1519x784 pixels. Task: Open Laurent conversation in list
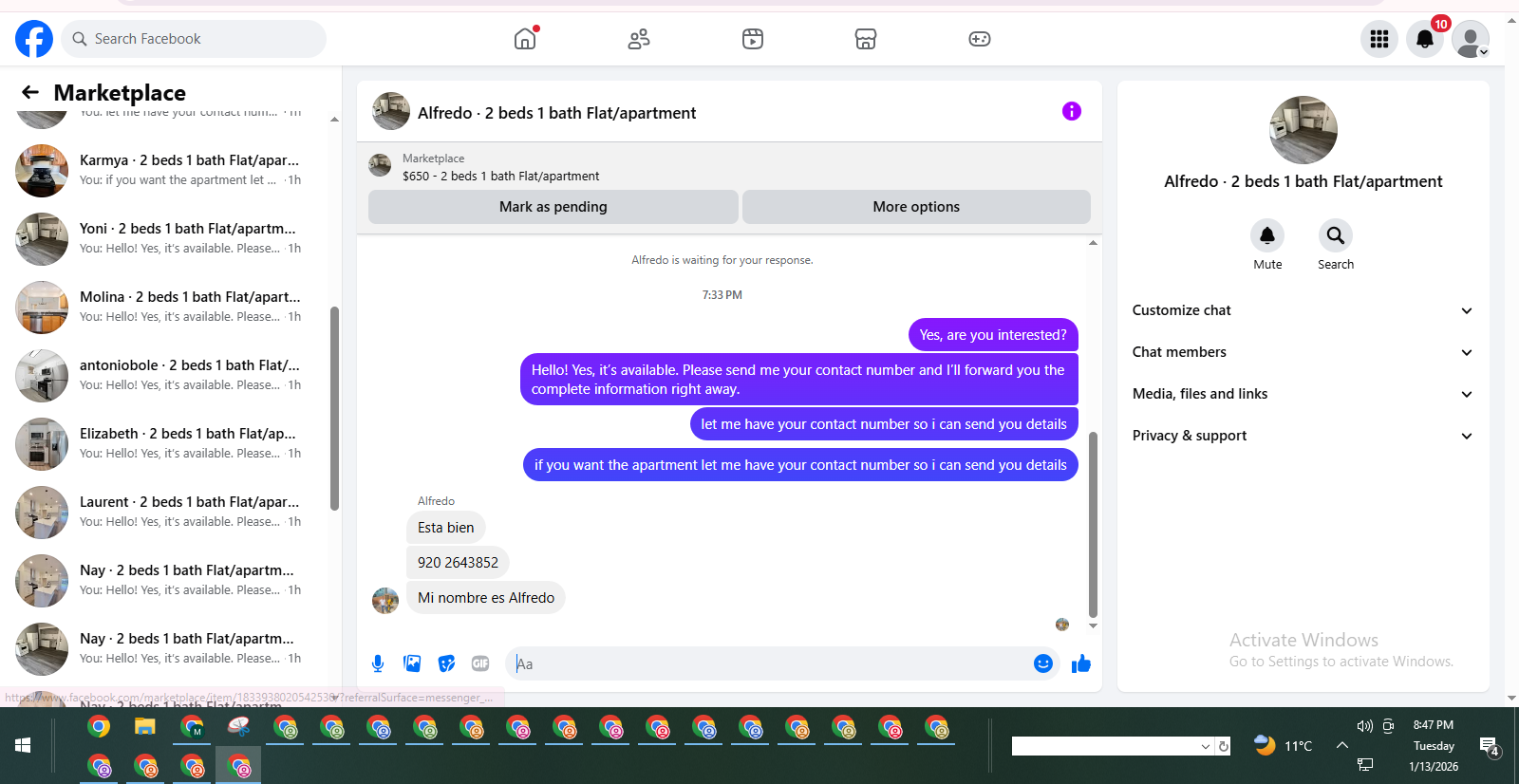(x=167, y=512)
